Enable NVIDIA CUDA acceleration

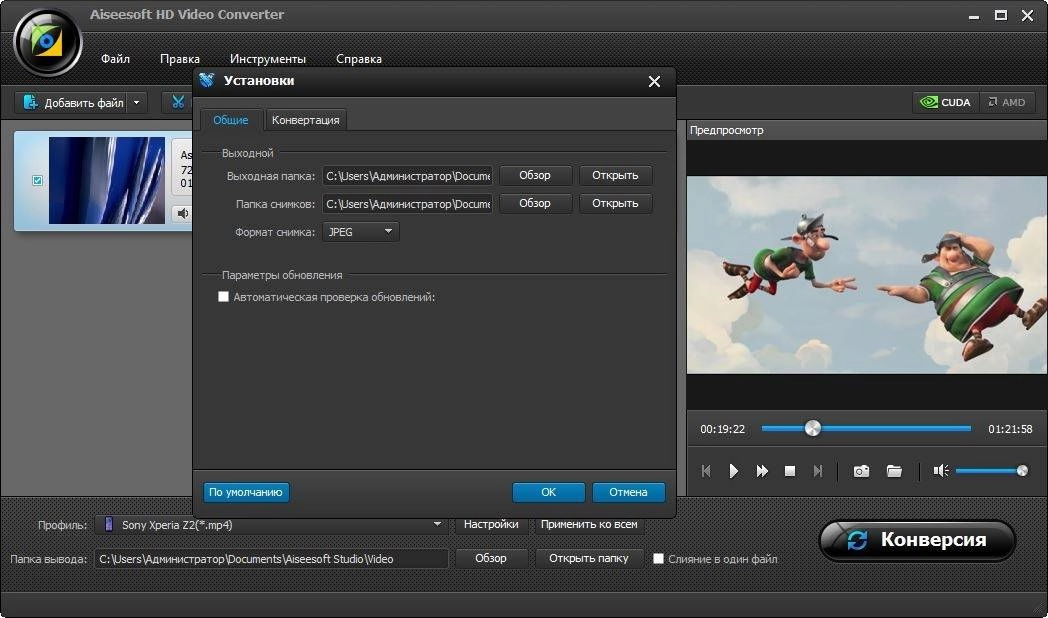click(x=945, y=102)
